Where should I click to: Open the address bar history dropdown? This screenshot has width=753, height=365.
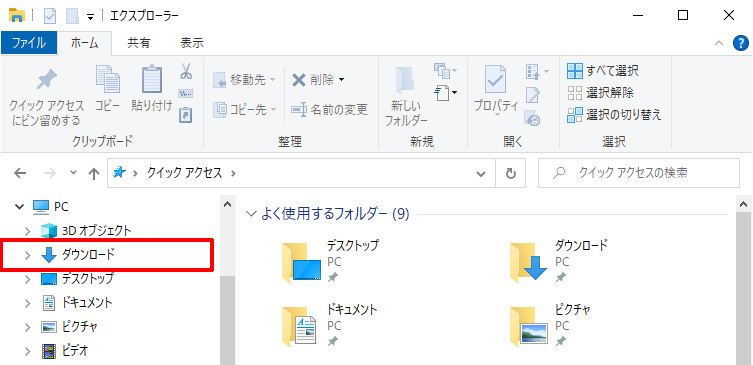[481, 173]
